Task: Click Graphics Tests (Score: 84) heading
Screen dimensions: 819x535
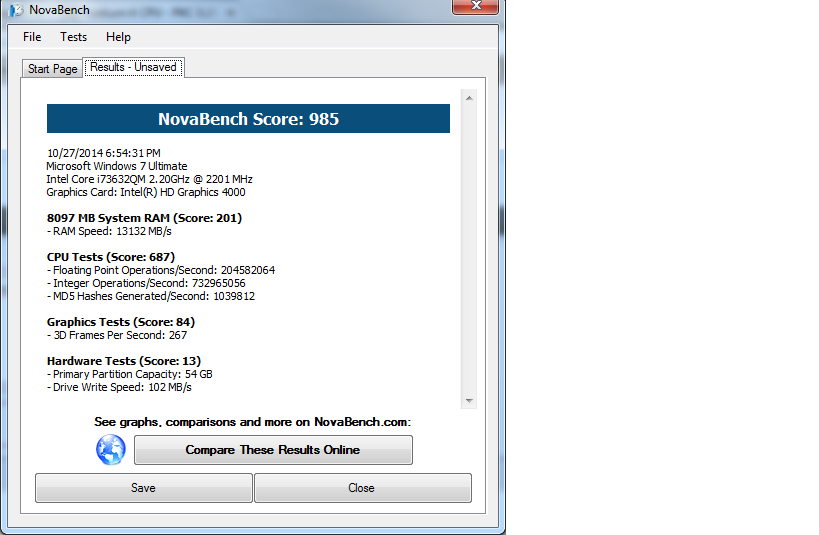Action: (121, 322)
